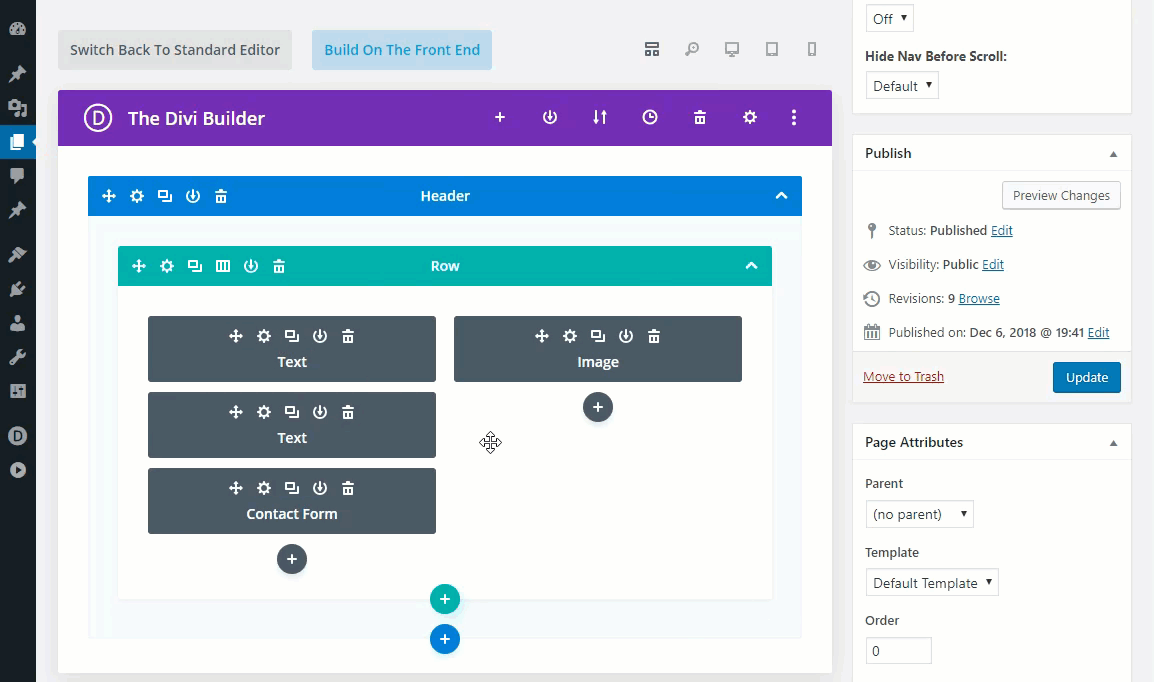Click Build On The Front End
1154x682 pixels.
[402, 50]
